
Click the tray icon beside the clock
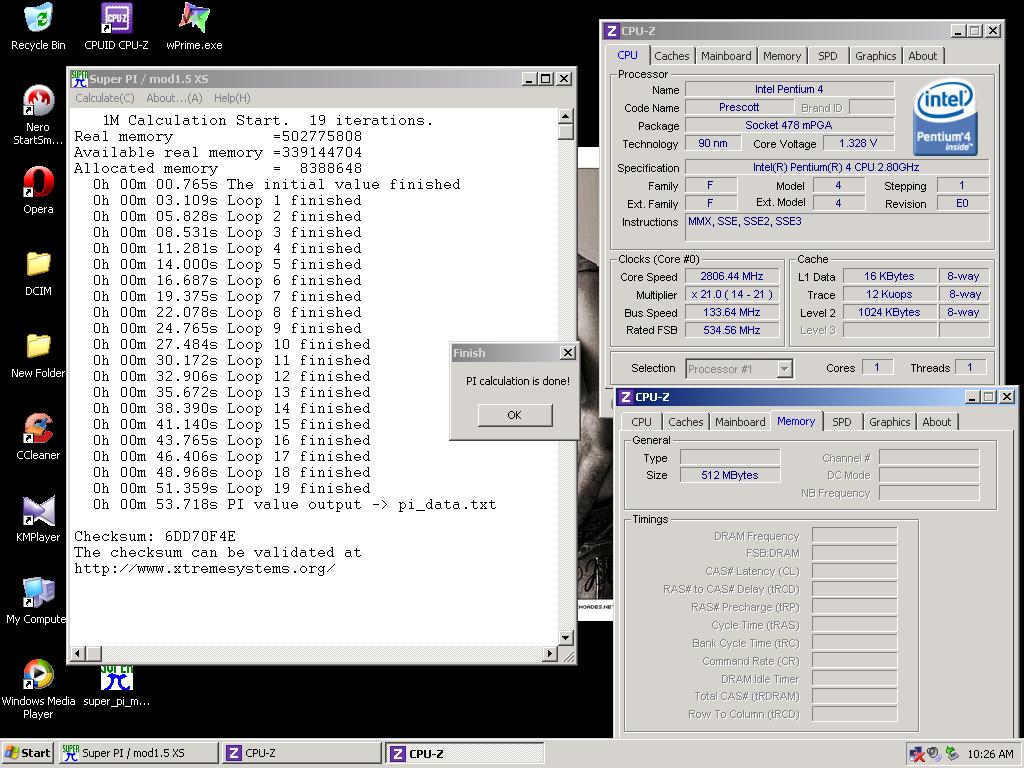click(x=952, y=754)
